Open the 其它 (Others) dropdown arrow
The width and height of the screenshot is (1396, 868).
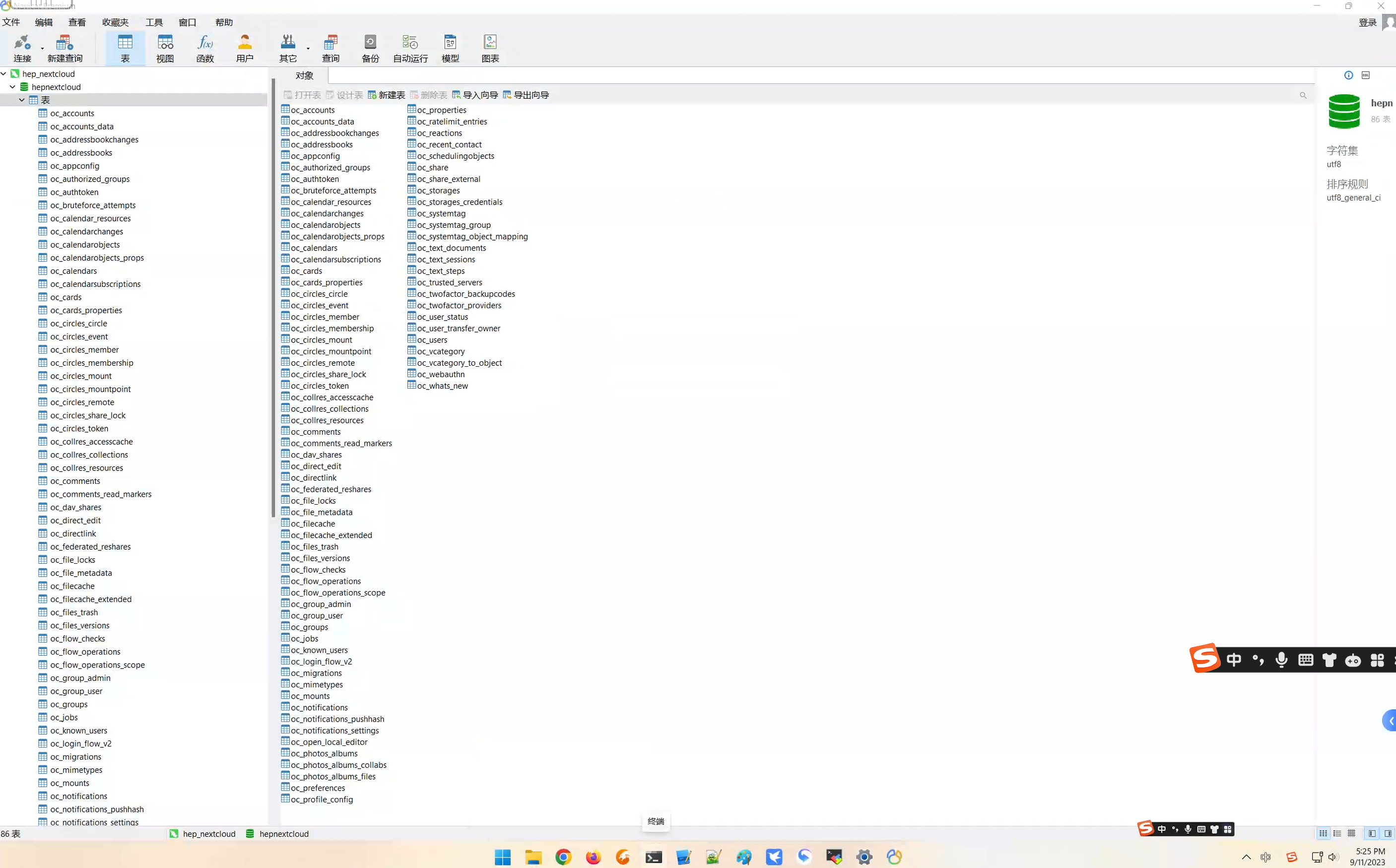(x=308, y=49)
